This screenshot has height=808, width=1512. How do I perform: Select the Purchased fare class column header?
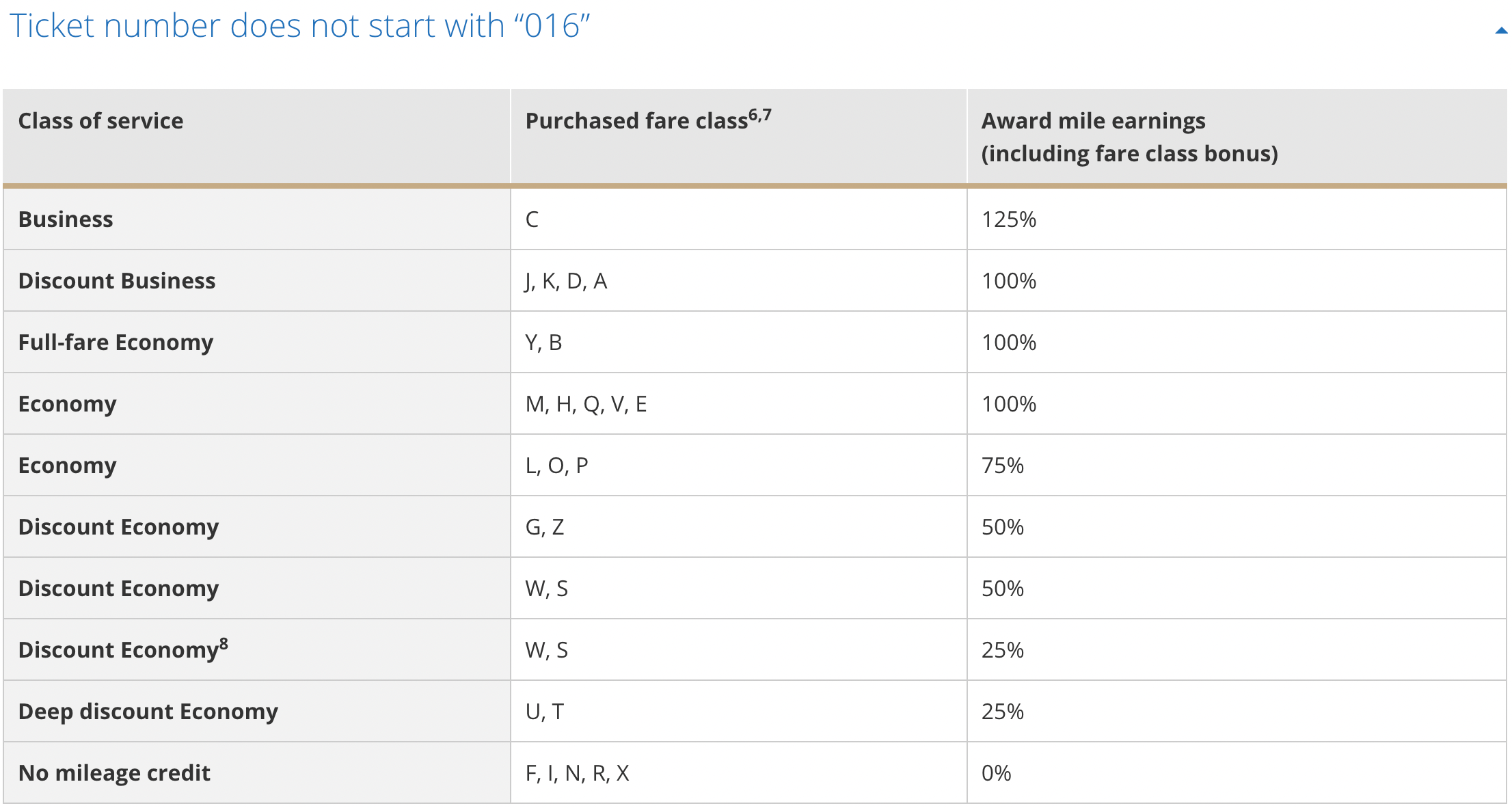(x=636, y=120)
